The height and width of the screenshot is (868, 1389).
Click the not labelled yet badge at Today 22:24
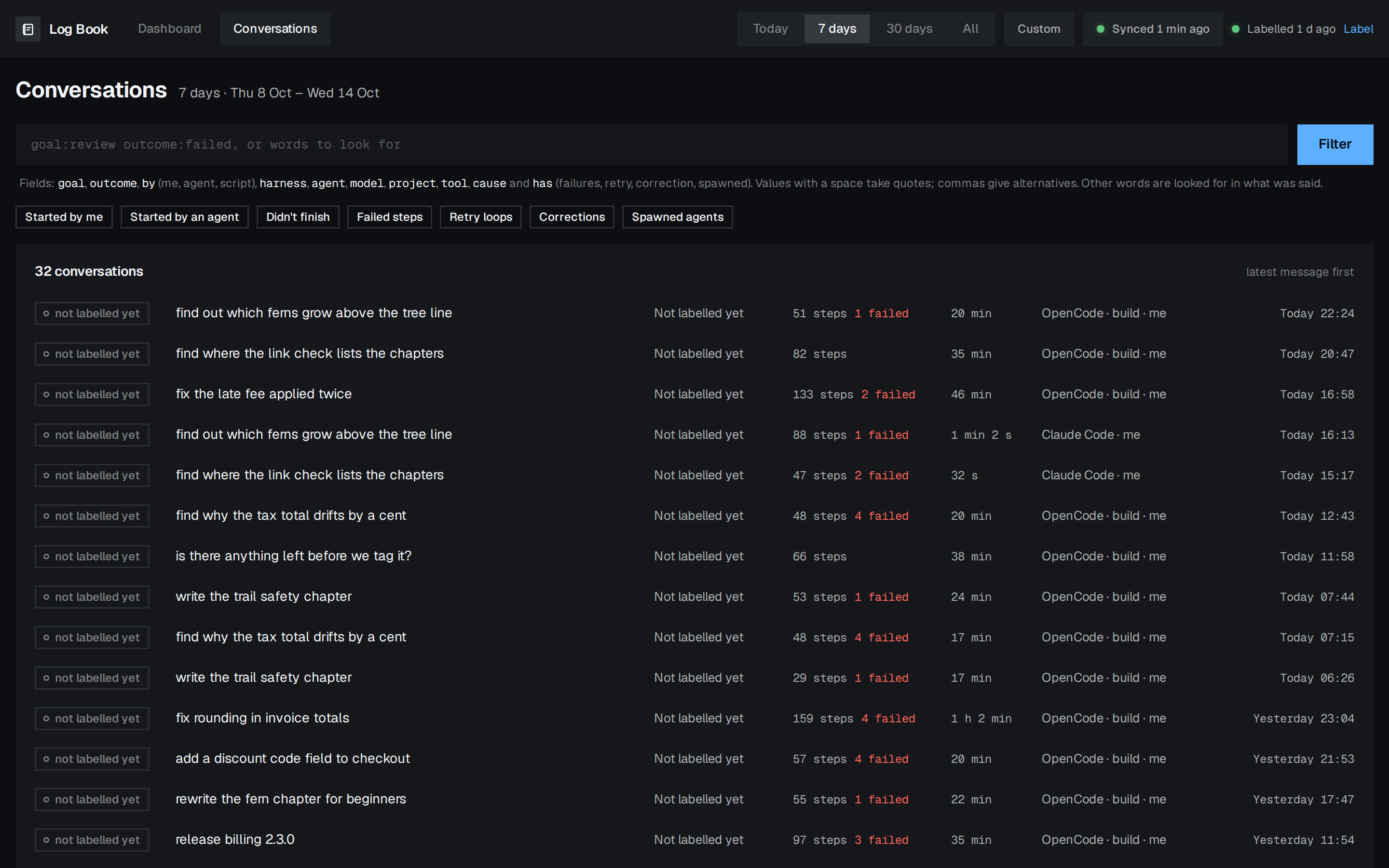[92, 313]
